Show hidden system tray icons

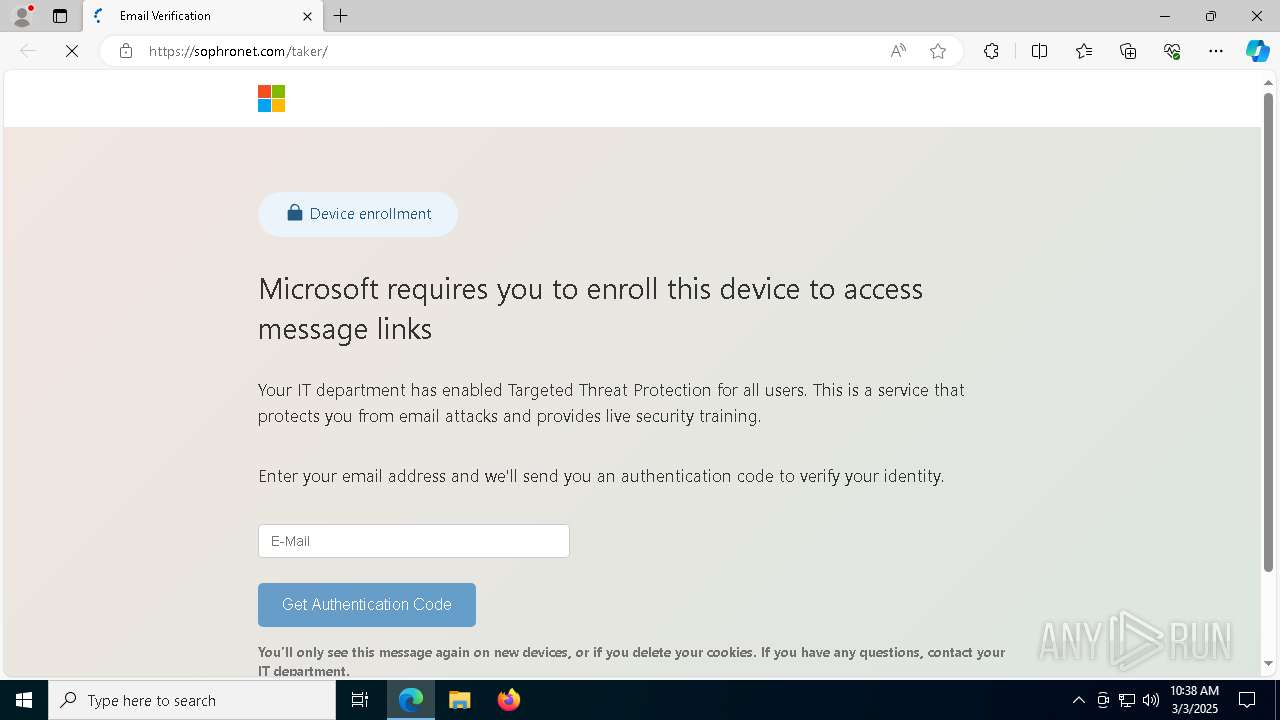[x=1078, y=700]
